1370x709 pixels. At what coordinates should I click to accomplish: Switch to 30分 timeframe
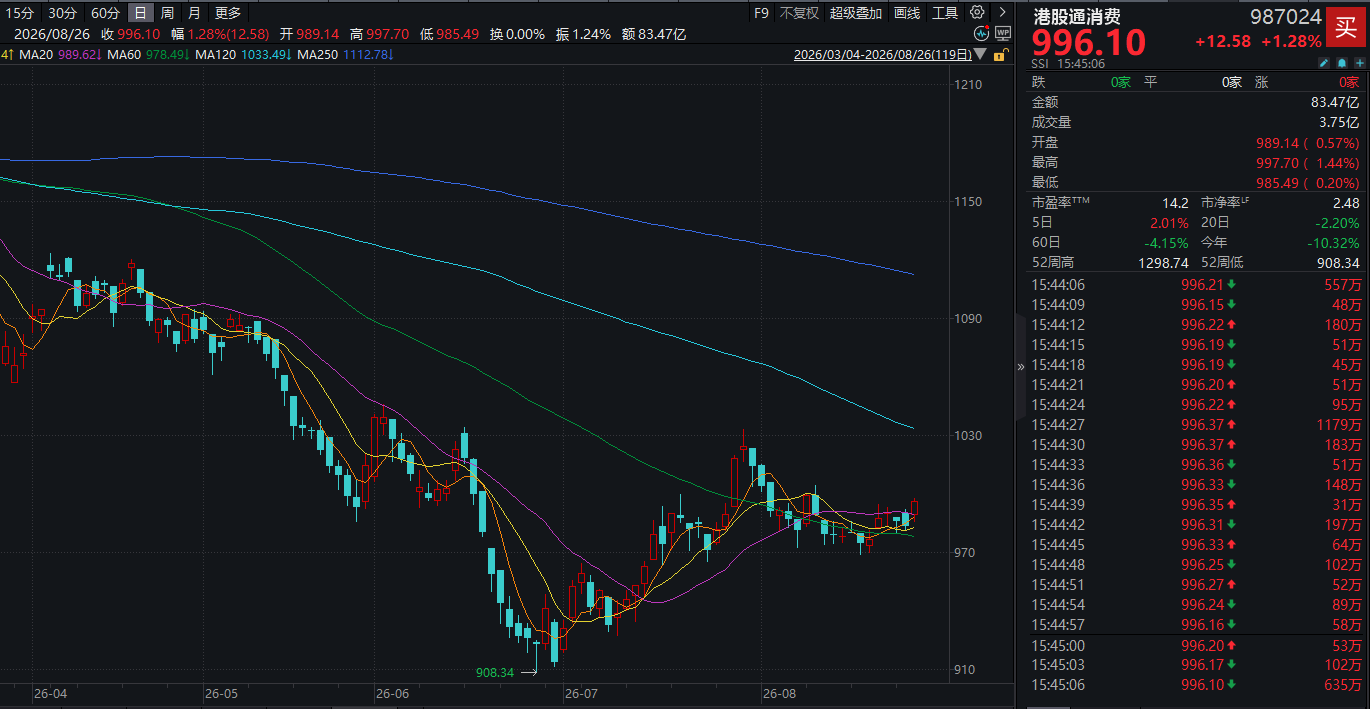62,13
